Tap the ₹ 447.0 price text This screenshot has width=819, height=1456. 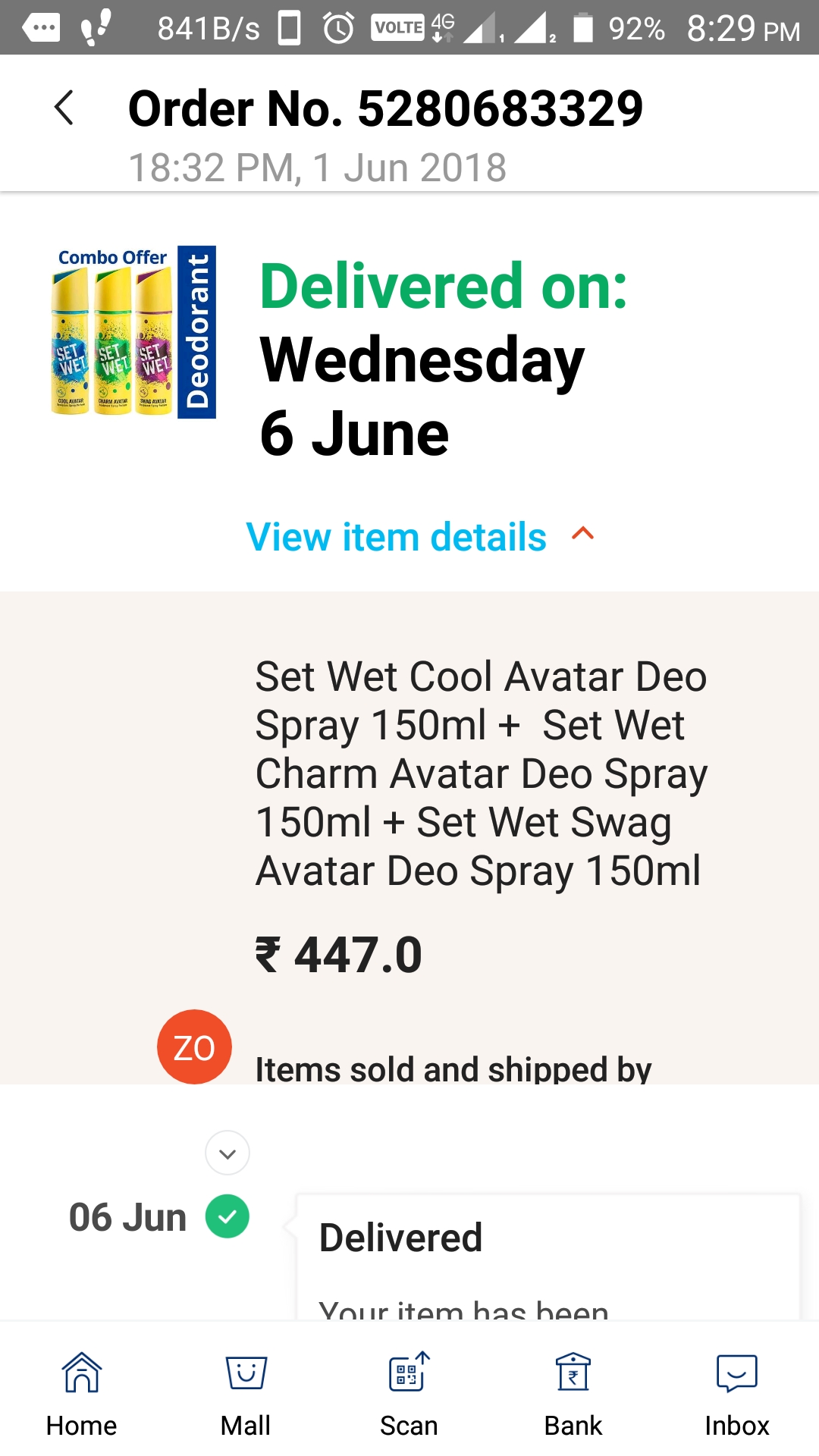coord(339,954)
